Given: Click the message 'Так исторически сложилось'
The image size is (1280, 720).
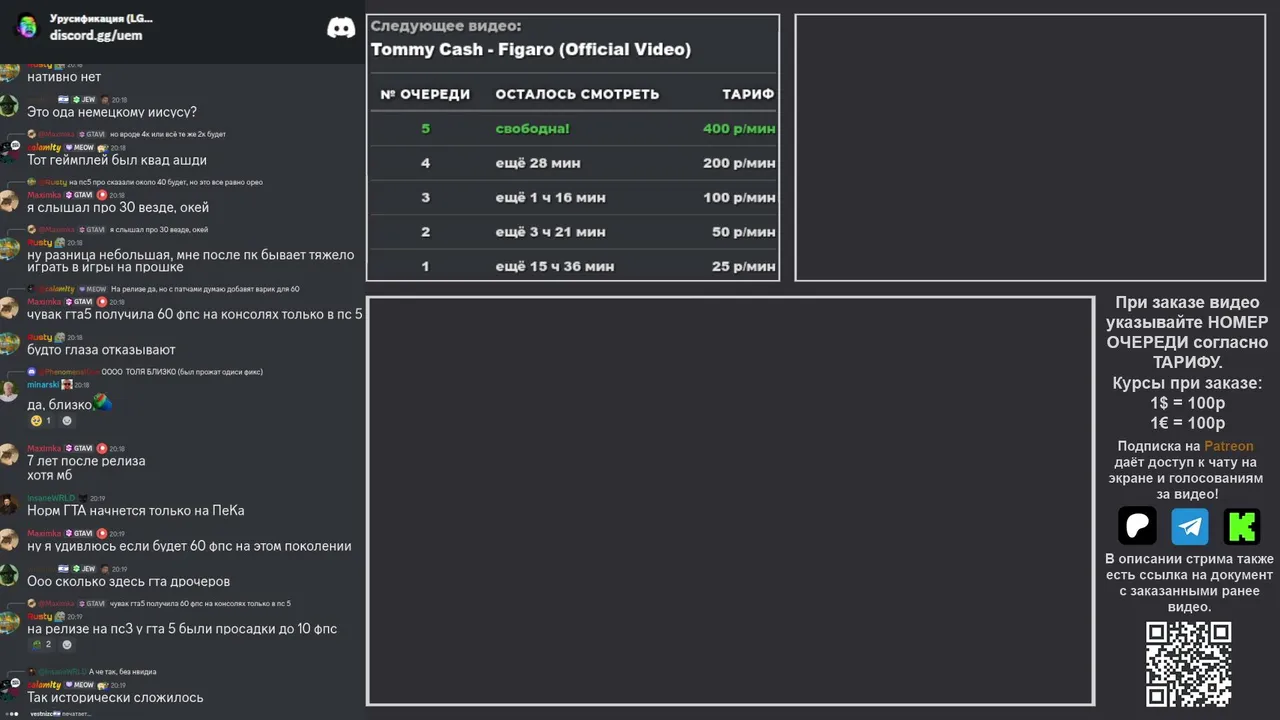Looking at the screenshot, I should click(115, 698).
